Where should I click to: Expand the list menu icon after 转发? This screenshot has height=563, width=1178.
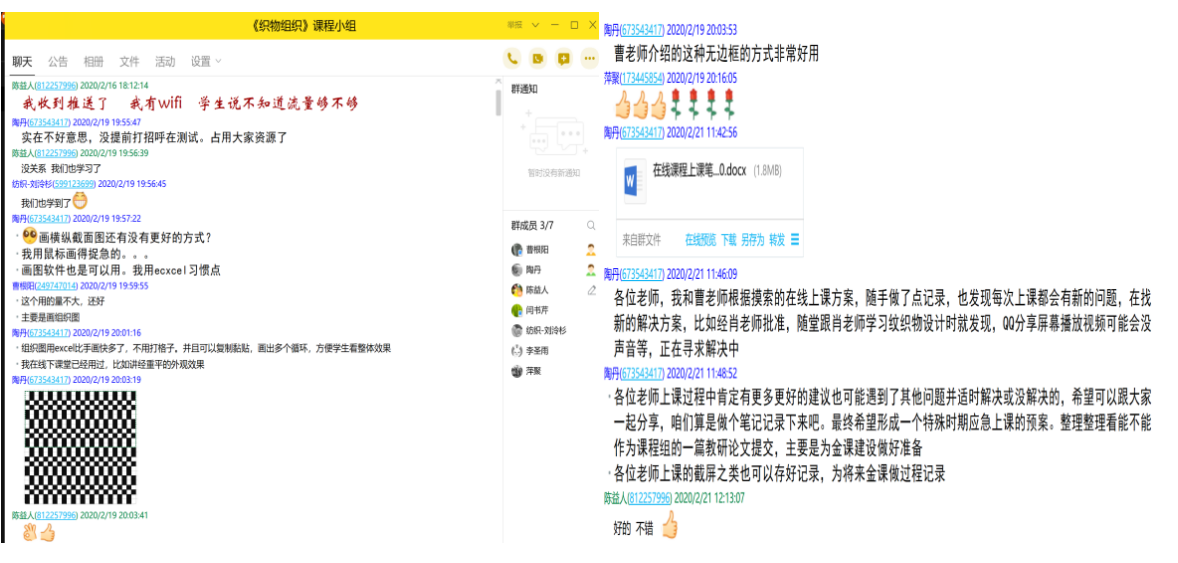pyautogui.click(x=796, y=240)
